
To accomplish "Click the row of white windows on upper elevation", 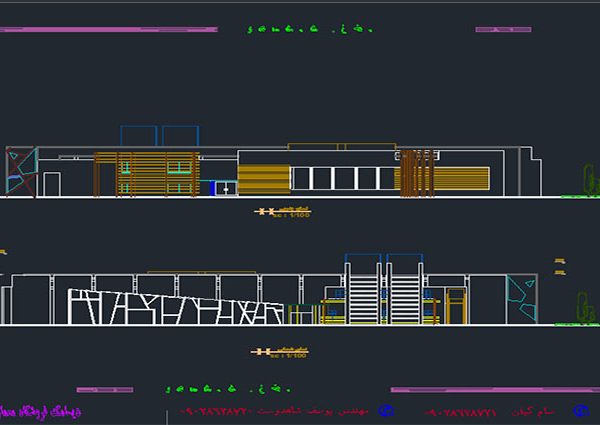I will (x=344, y=178).
